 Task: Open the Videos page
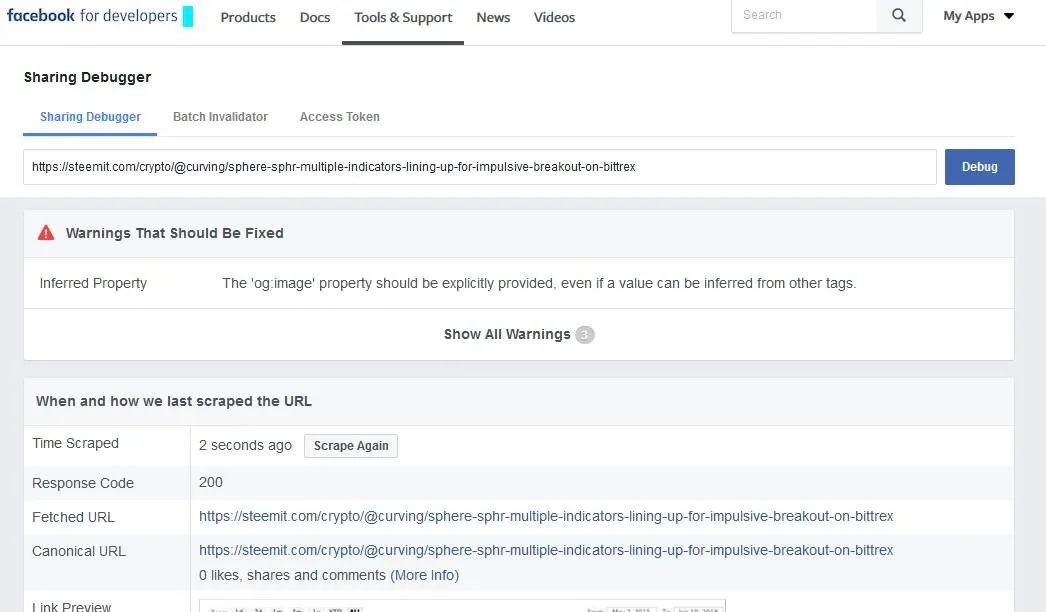click(554, 17)
